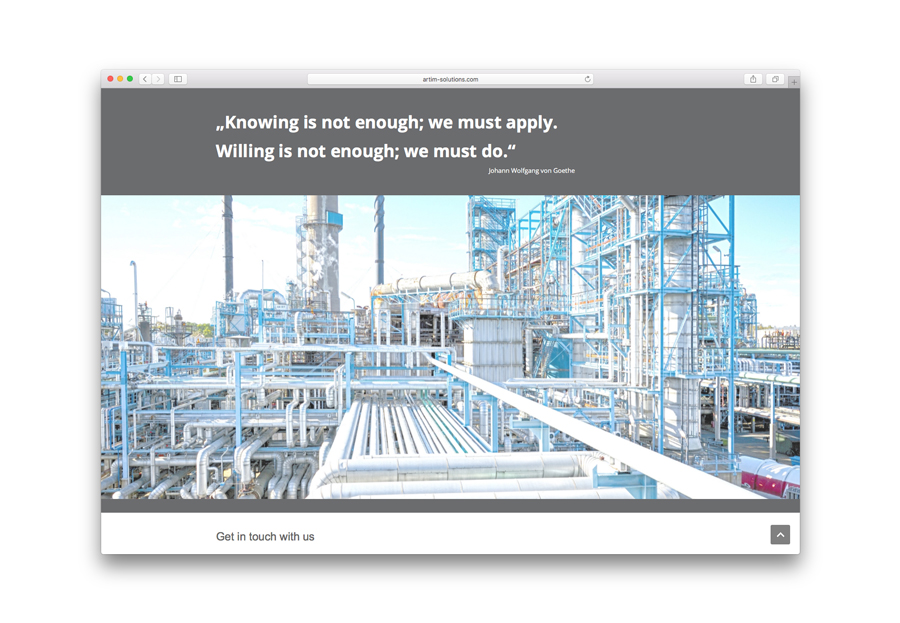Click the "Get in touch with us" heading
This screenshot has height=623, width=900.
coord(265,537)
